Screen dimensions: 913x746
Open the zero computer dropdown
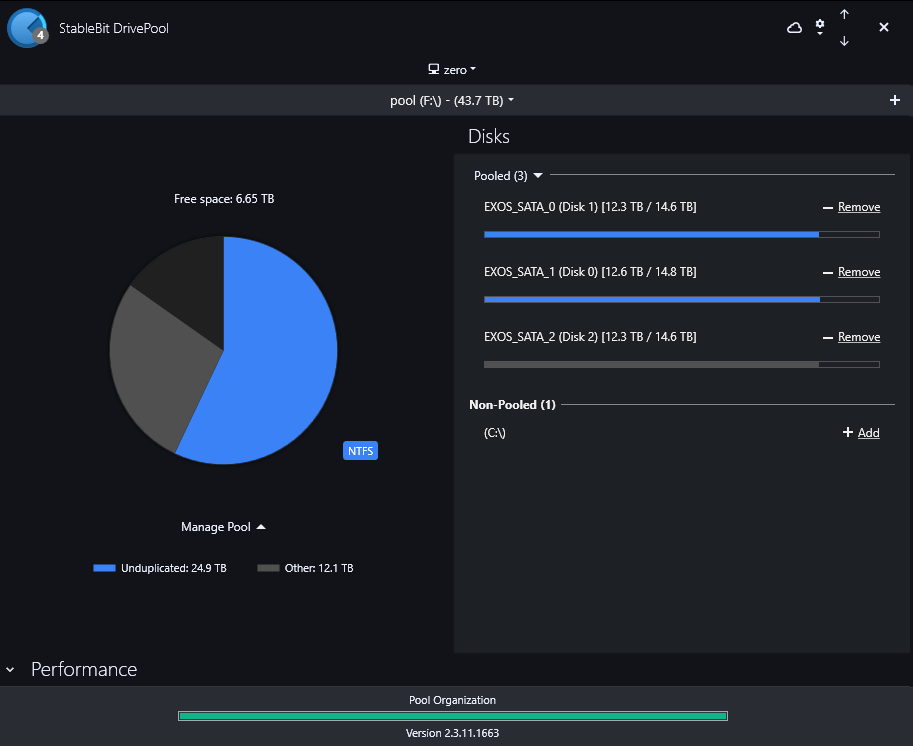[x=452, y=70]
